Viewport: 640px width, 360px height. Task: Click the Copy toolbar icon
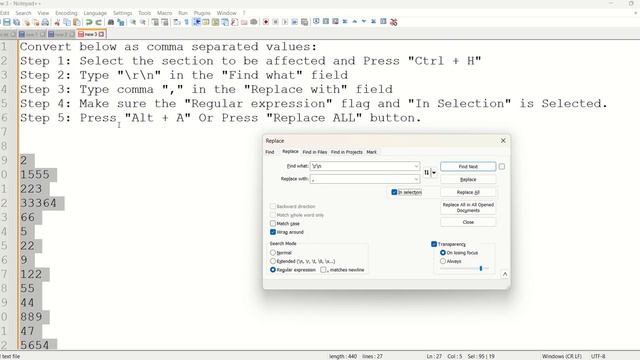point(67,22)
